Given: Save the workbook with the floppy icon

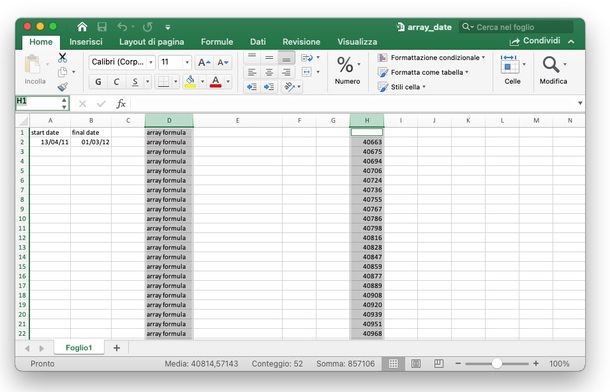Looking at the screenshot, I should (102, 27).
